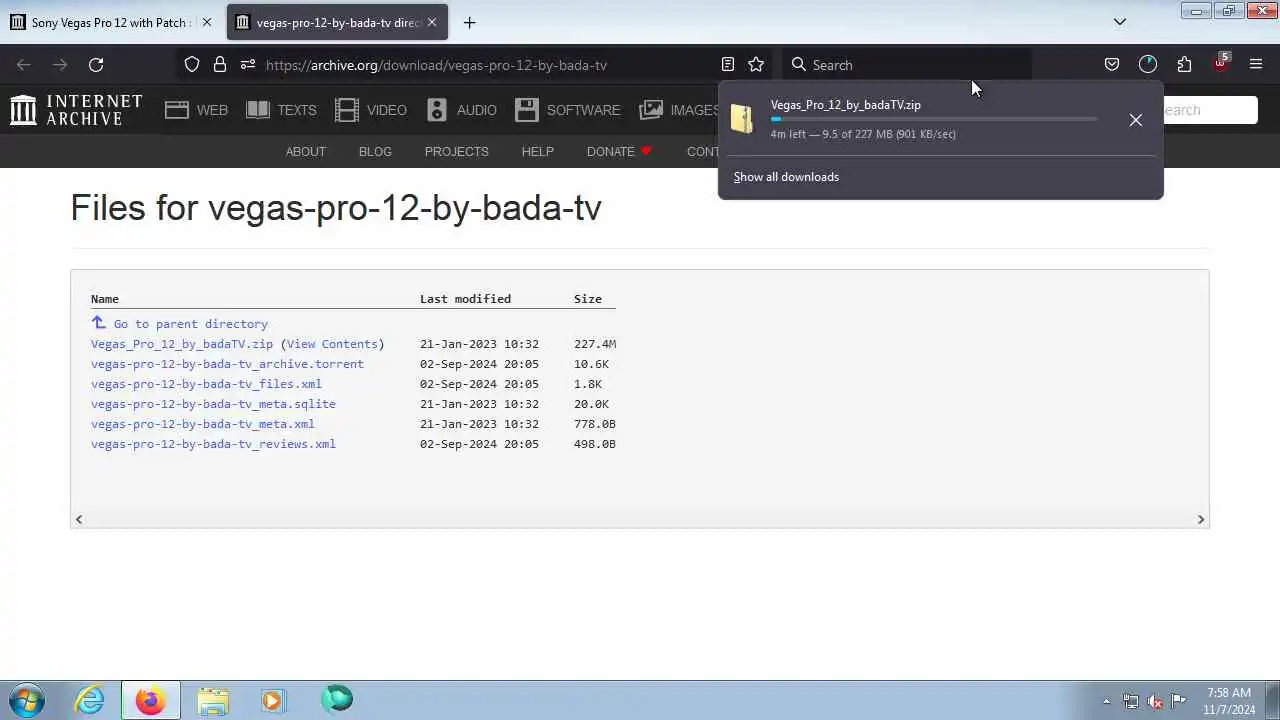The width and height of the screenshot is (1280, 720).
Task: Open the TEXTS media section
Action: pos(281,110)
